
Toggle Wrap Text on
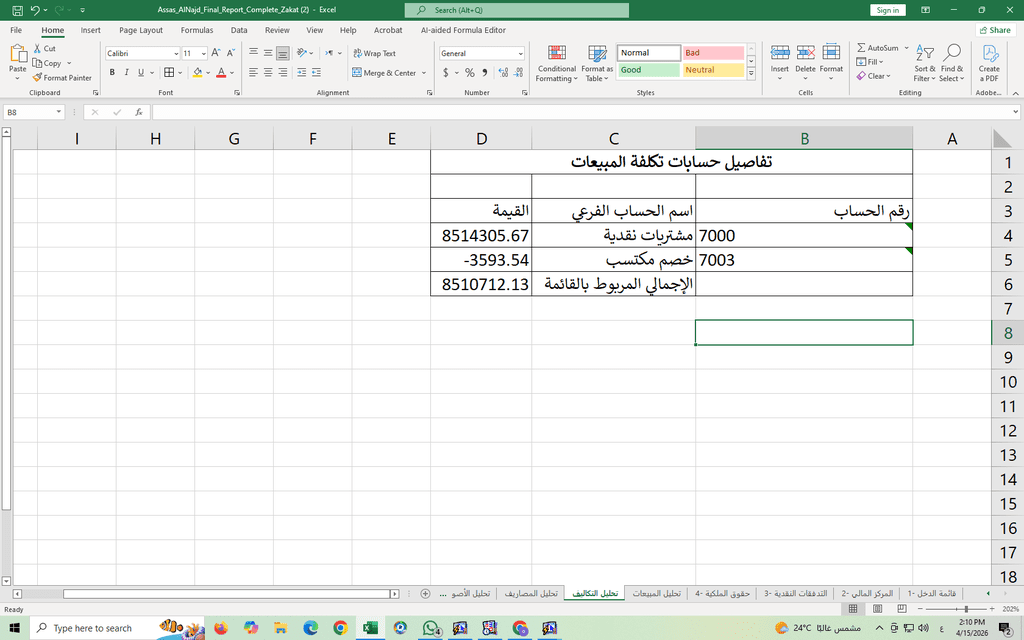click(x=374, y=54)
